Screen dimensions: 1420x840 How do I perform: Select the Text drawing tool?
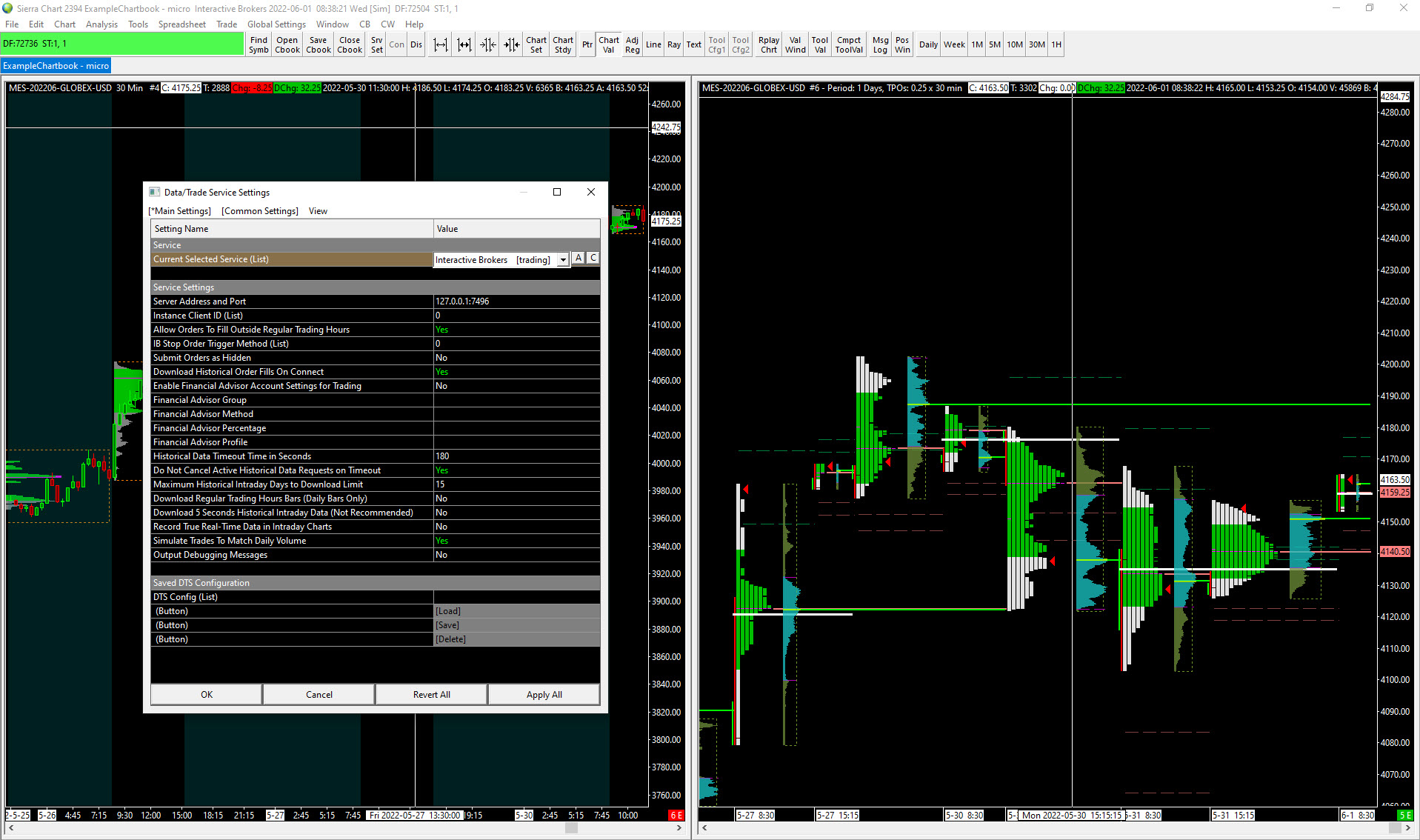coord(694,45)
